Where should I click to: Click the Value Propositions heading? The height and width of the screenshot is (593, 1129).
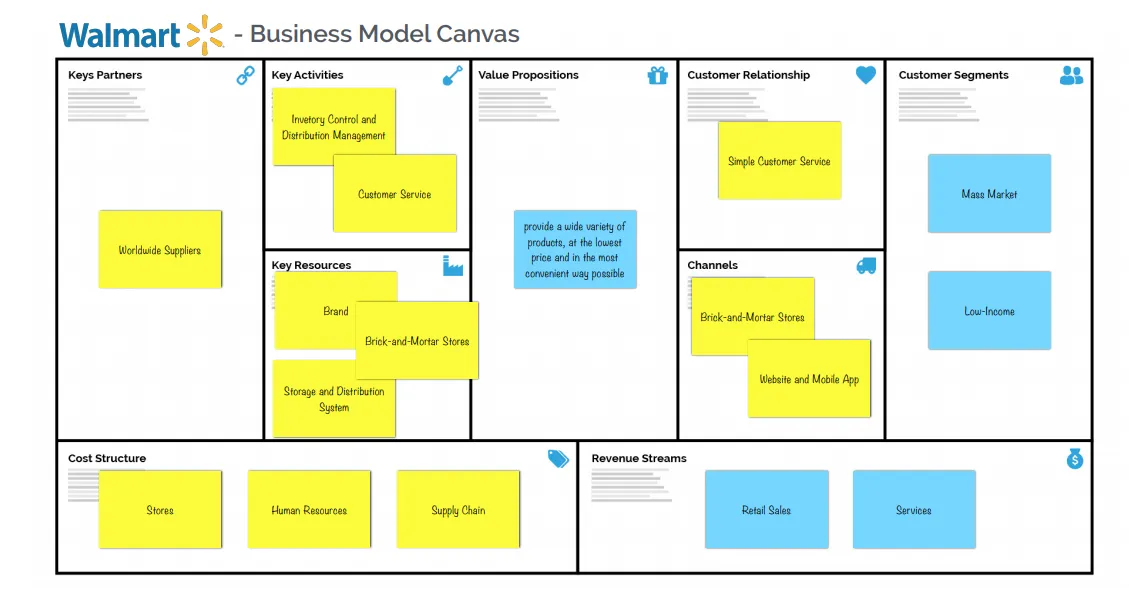(528, 75)
